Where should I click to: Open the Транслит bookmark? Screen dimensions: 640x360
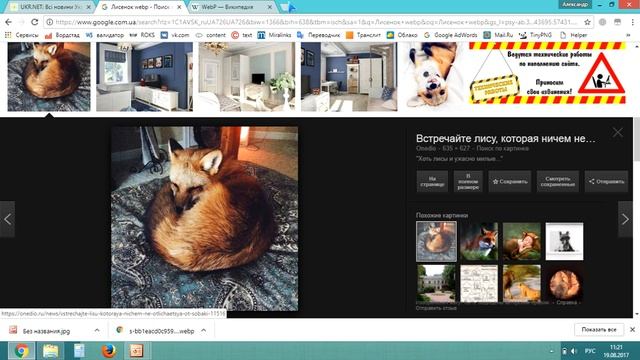(x=363, y=35)
